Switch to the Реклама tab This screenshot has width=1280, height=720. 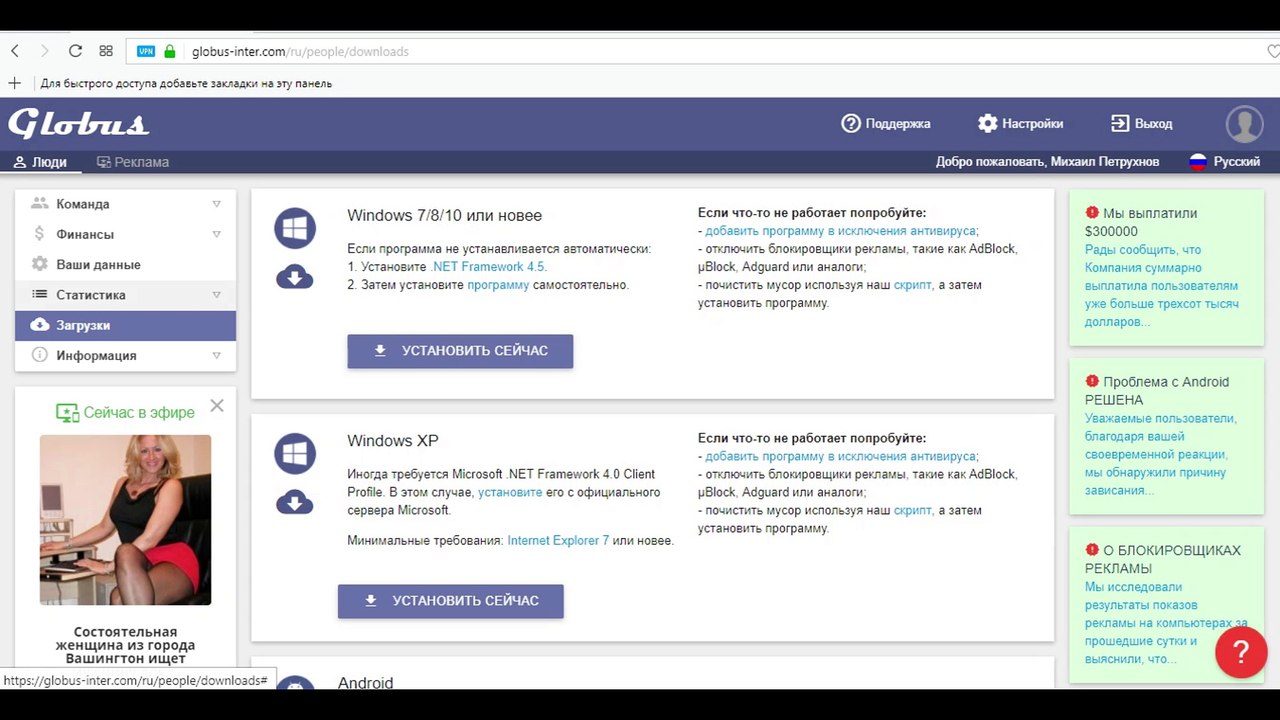tap(133, 162)
